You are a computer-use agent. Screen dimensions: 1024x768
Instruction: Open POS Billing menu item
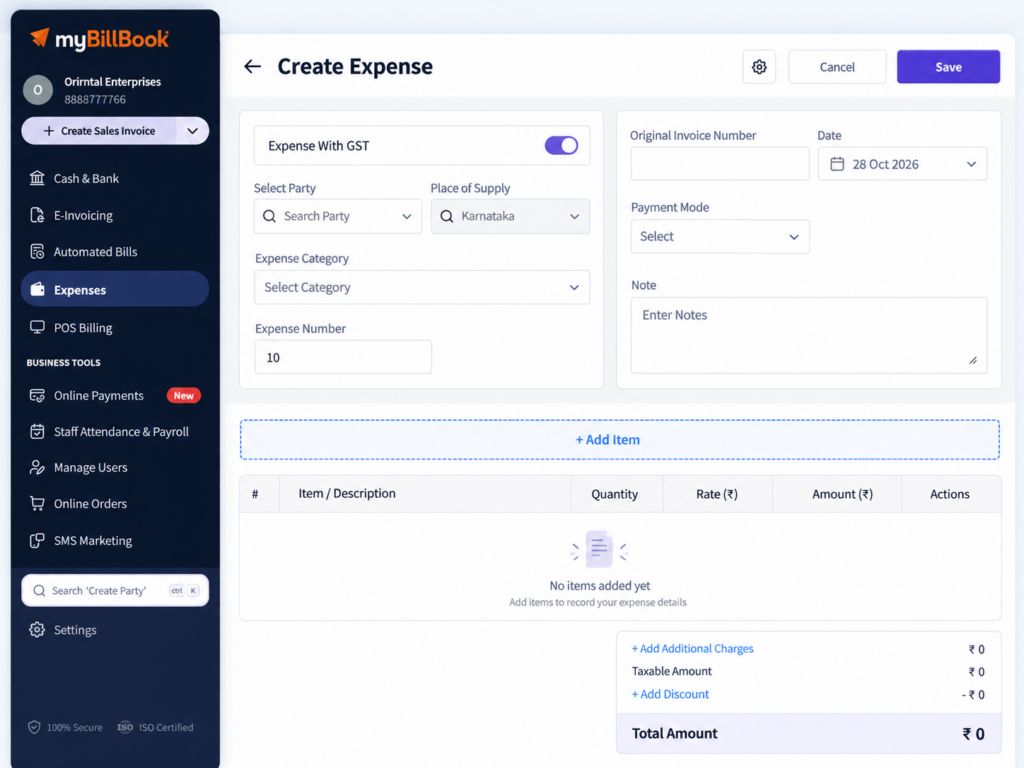[115, 327]
